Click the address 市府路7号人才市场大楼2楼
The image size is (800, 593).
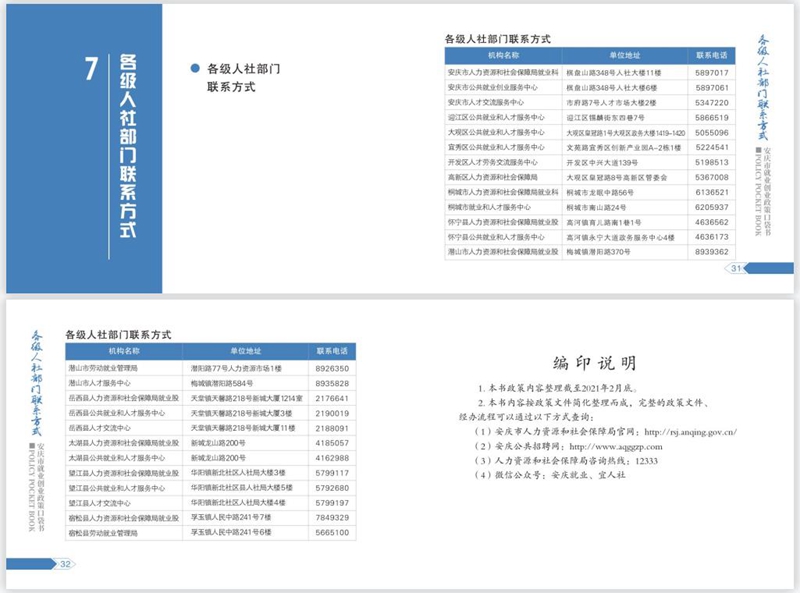(x=611, y=103)
